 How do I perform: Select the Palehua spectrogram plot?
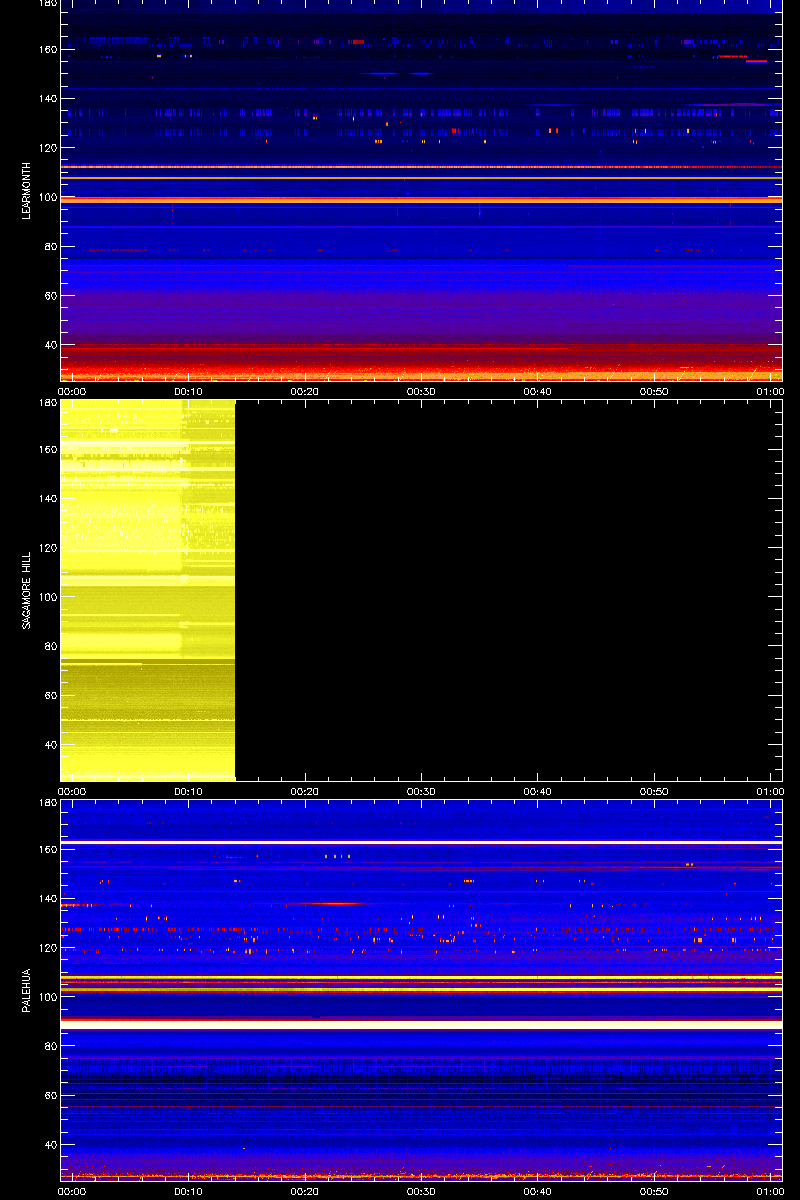421,991
